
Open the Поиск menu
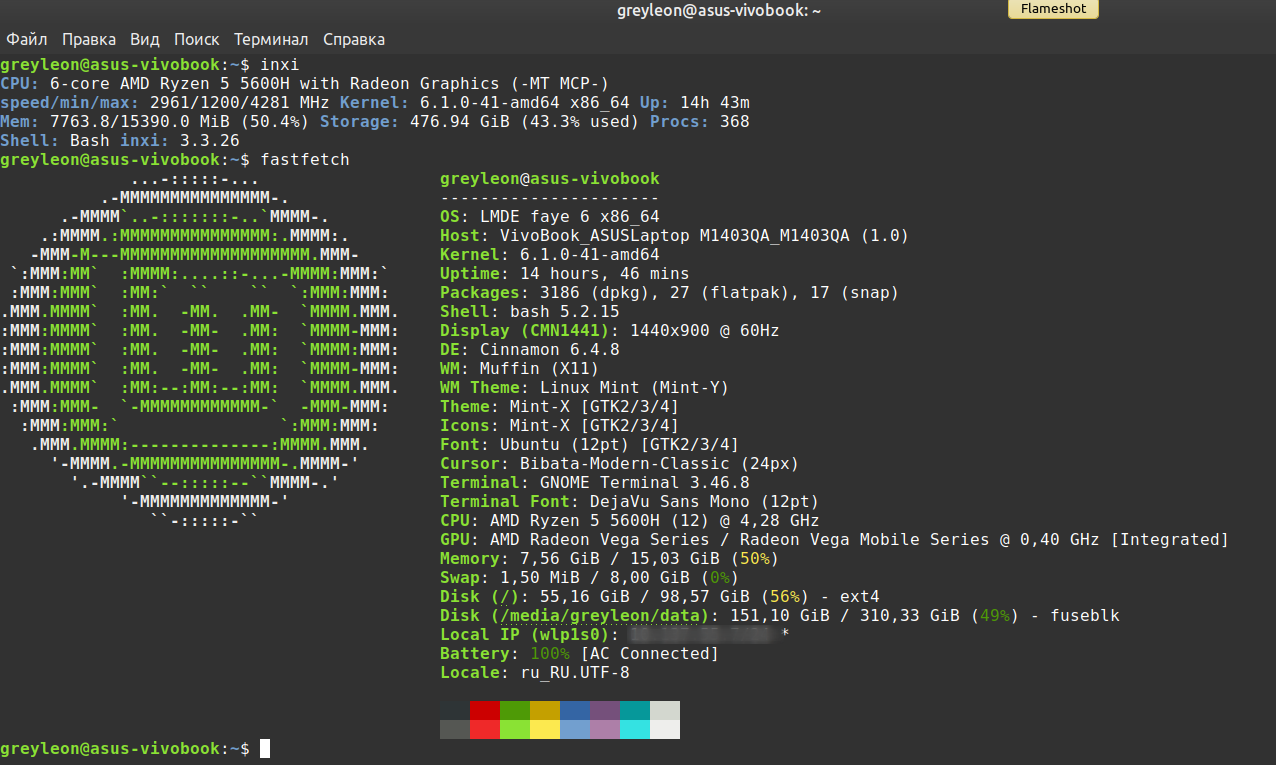coord(196,40)
